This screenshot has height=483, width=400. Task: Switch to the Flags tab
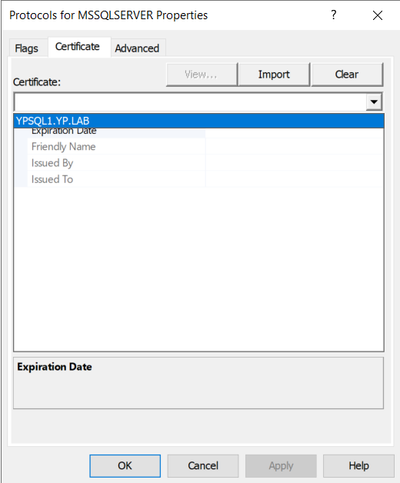(27, 48)
